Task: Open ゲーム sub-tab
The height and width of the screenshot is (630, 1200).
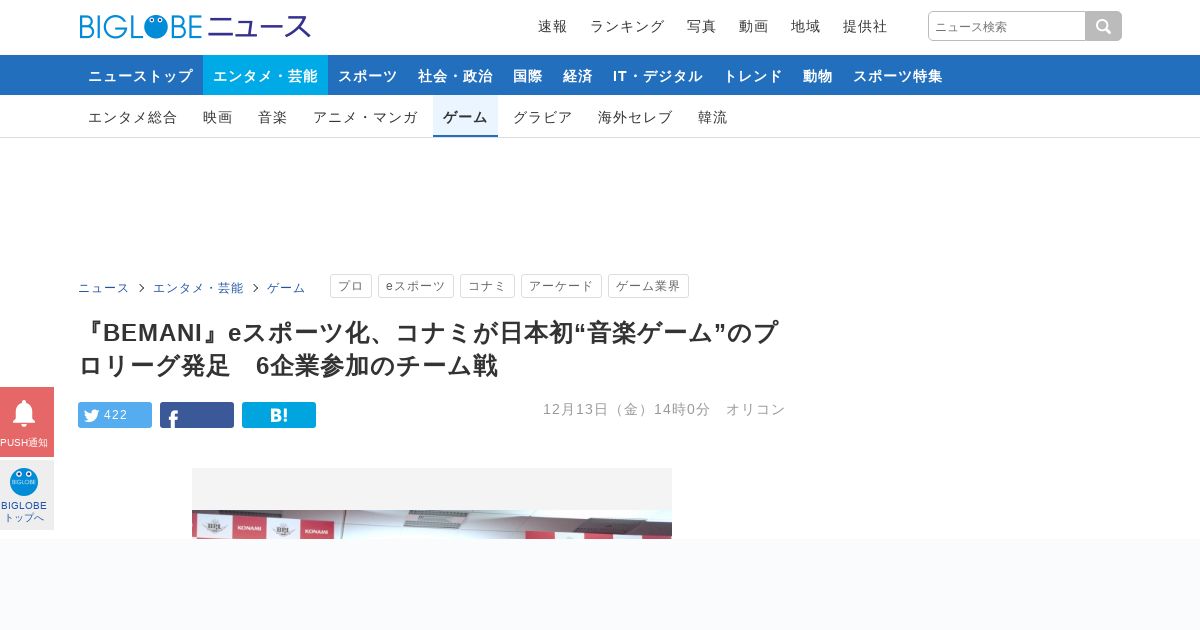Action: tap(465, 117)
